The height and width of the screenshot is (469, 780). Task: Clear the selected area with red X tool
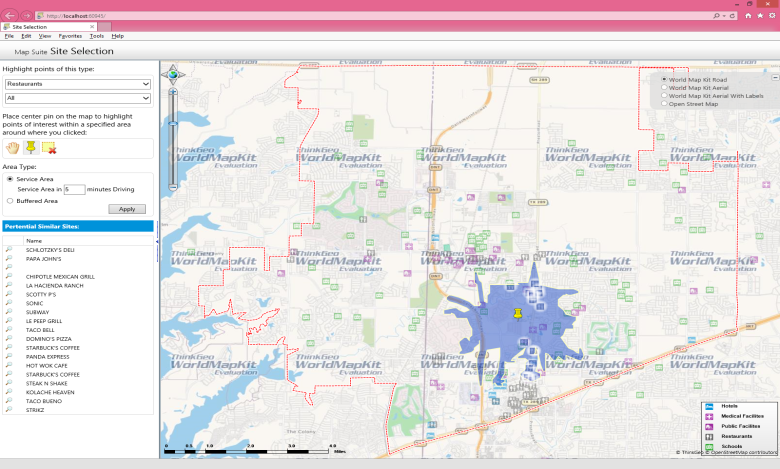pos(49,148)
